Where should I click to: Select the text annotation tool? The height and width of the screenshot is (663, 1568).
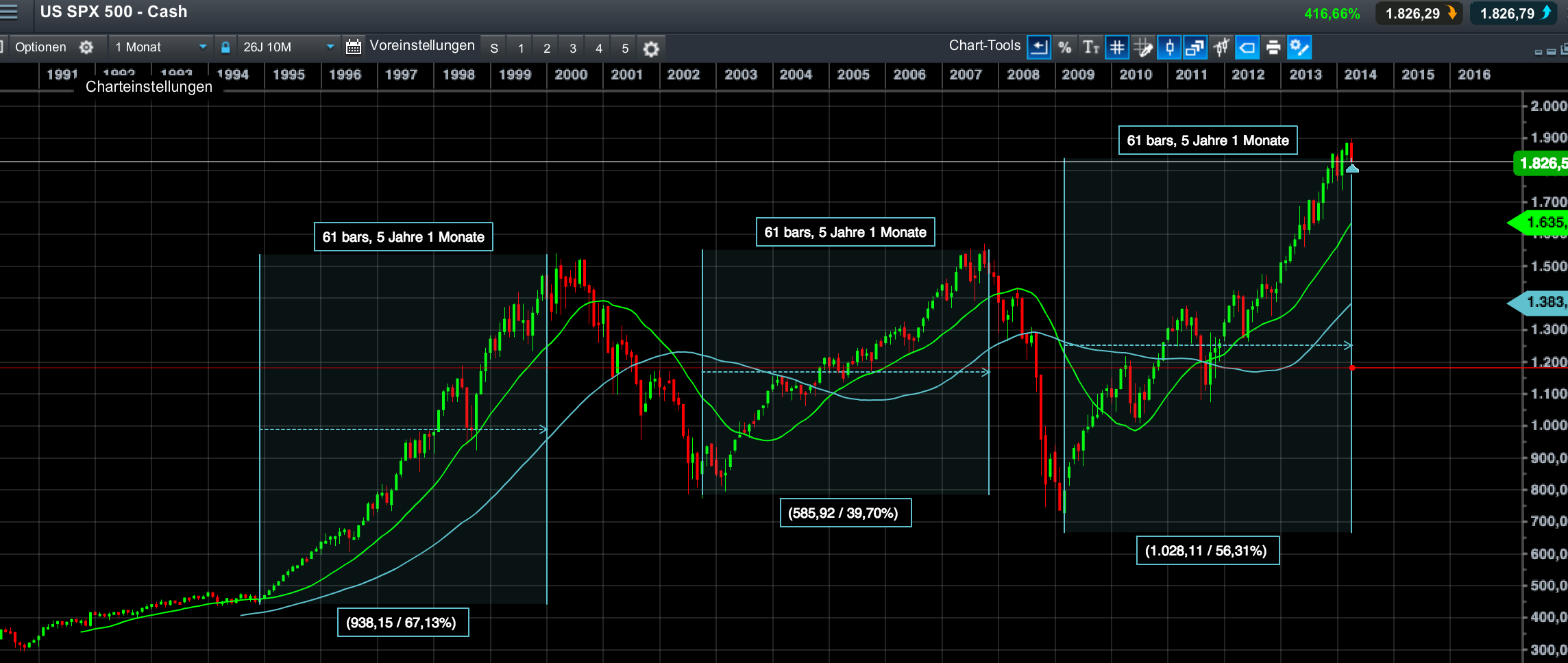1091,47
